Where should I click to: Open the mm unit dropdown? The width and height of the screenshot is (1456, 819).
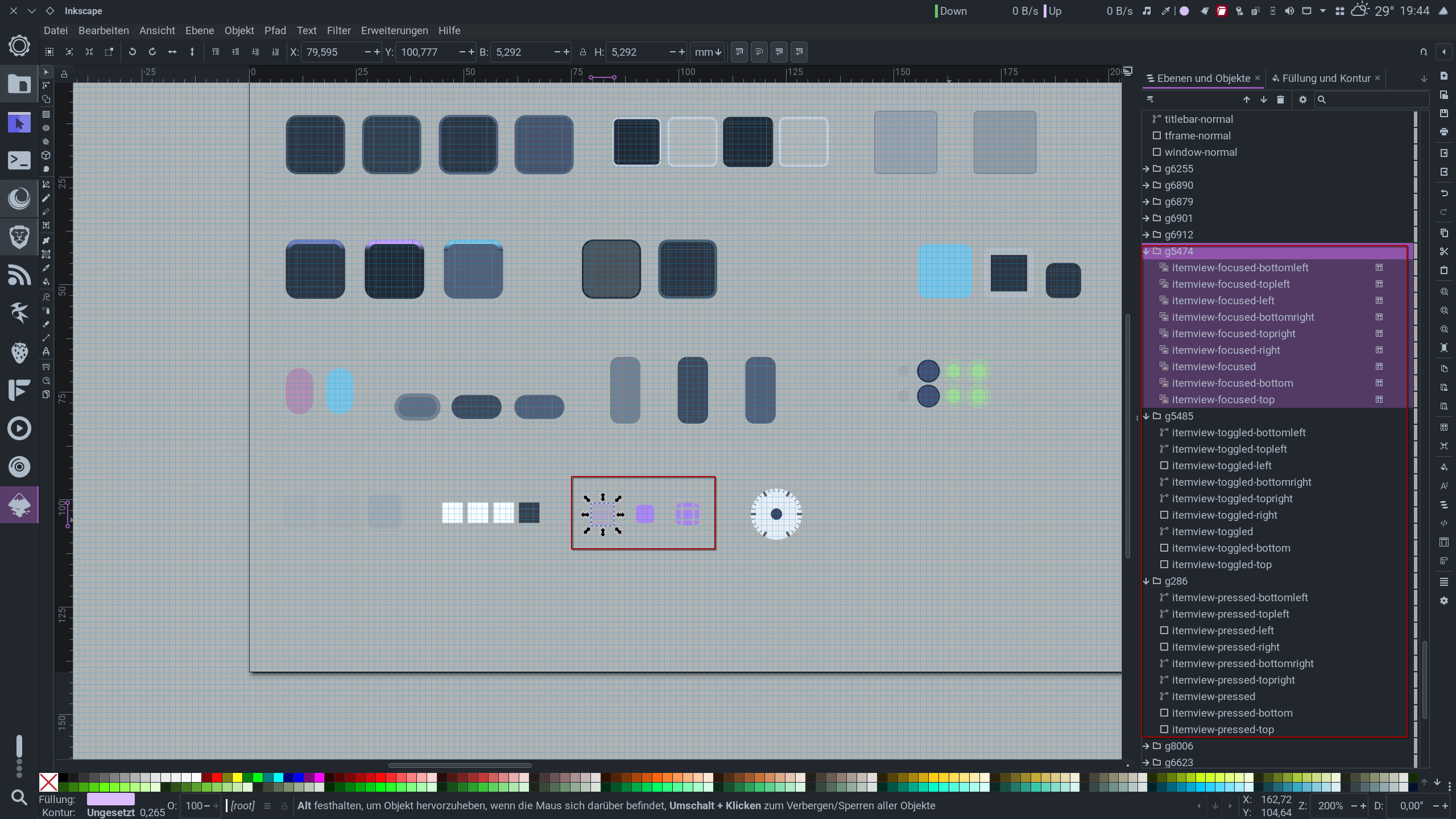click(707, 52)
